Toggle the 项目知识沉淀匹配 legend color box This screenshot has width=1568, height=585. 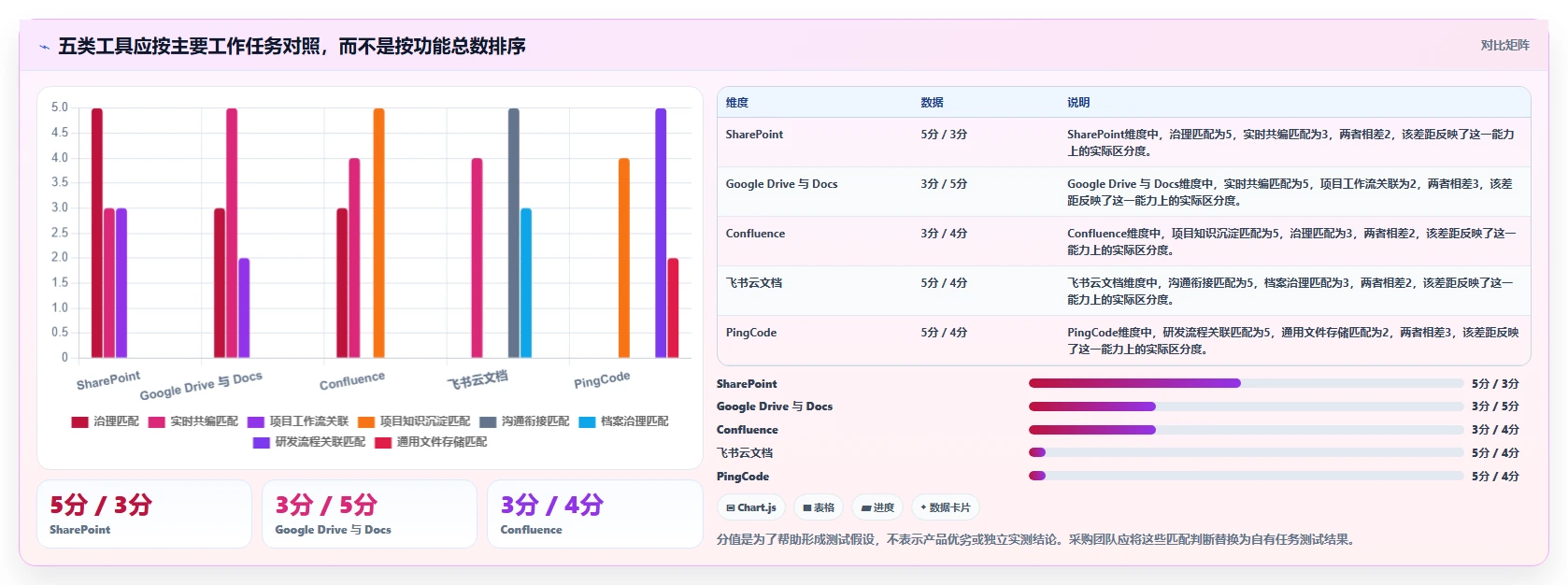[x=366, y=422]
